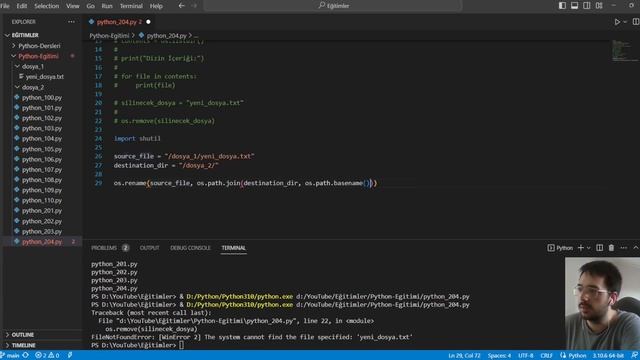Viewport: 640px width, 360px height.
Task: Click Python-Eğitimi in the breadcrumb
Action: pyautogui.click(x=109, y=36)
